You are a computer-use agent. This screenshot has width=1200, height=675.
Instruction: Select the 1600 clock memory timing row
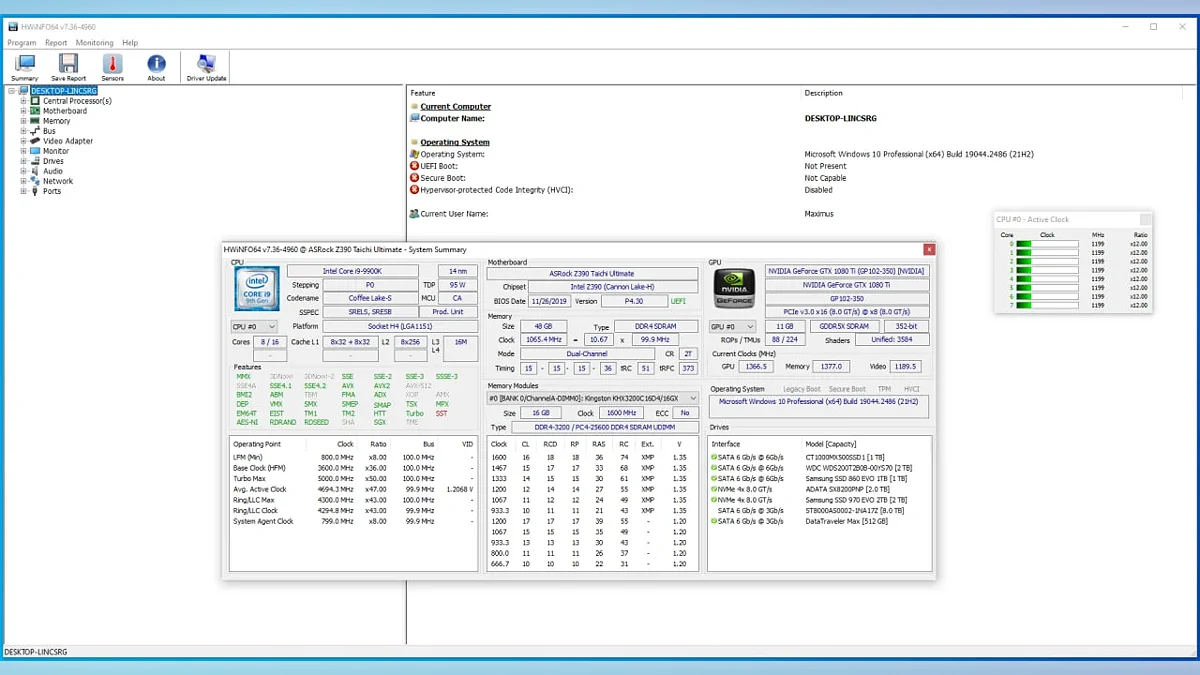[x=593, y=457]
